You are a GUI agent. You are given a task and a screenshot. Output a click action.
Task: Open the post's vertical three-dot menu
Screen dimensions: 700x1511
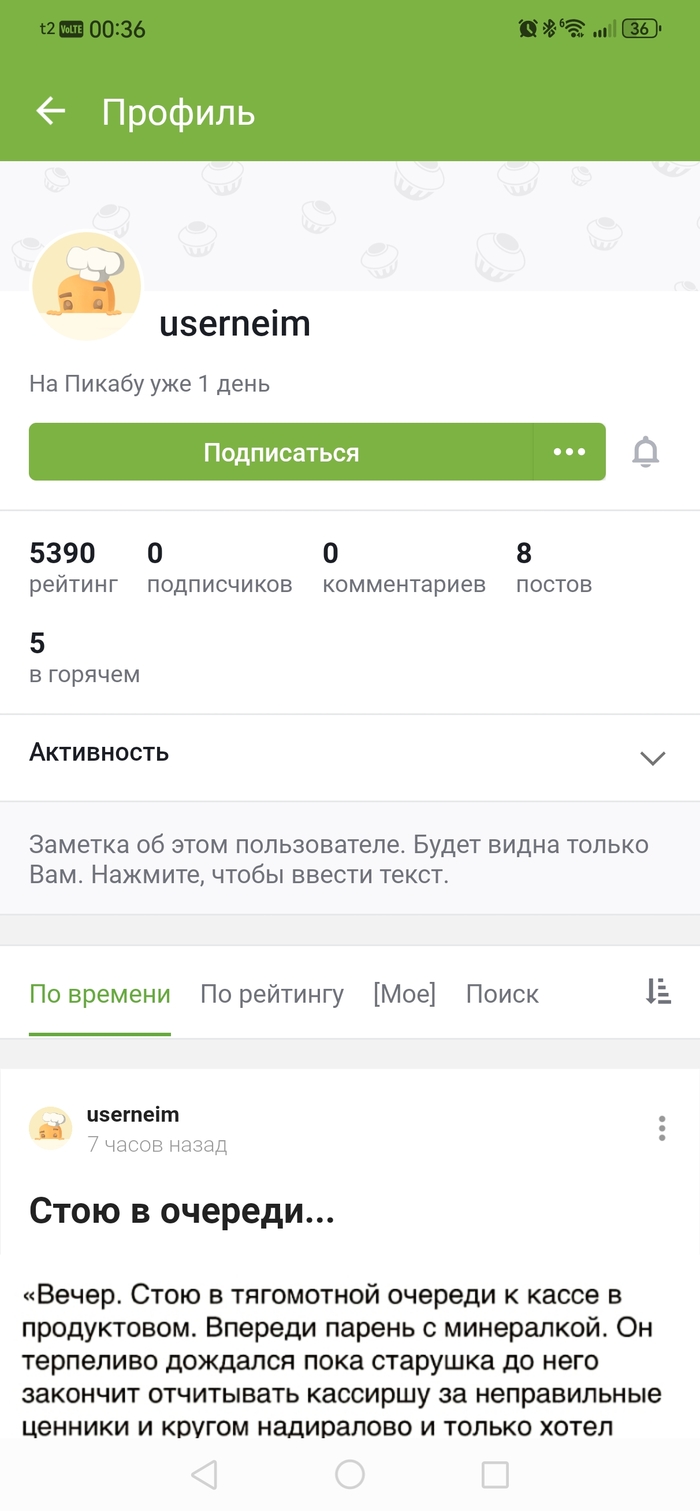pos(661,1129)
